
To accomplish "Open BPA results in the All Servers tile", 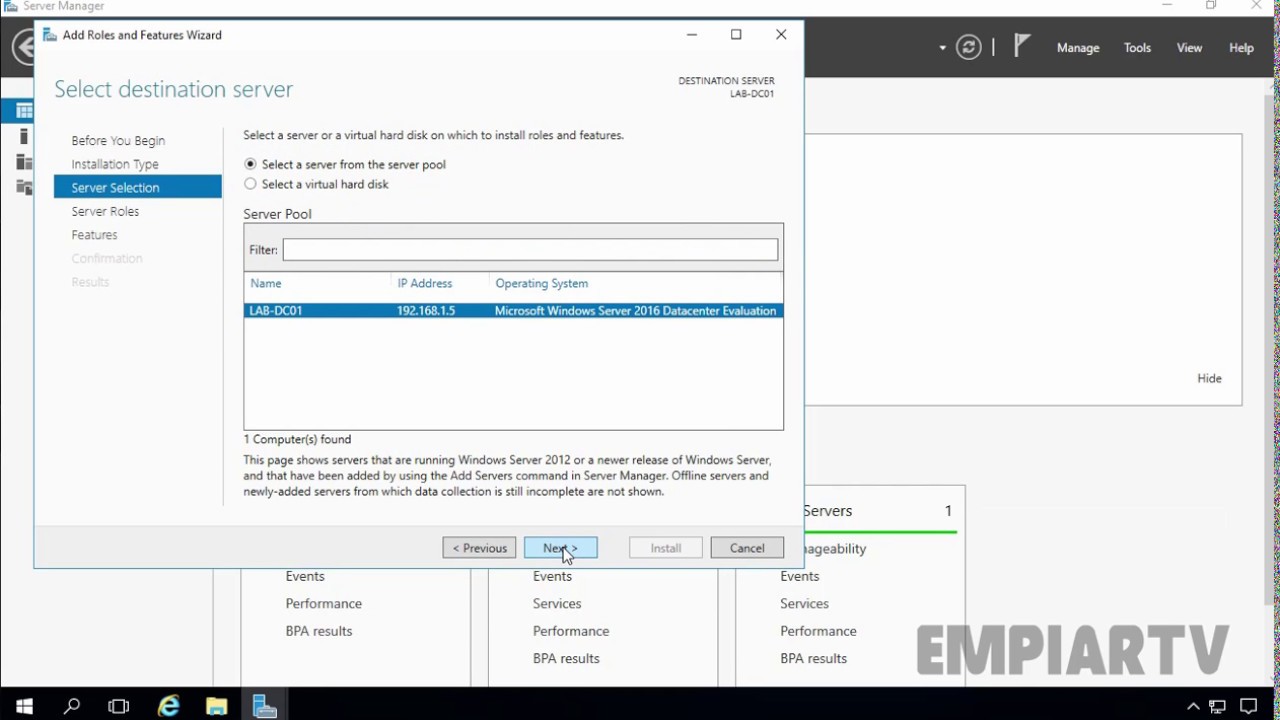I will (813, 659).
